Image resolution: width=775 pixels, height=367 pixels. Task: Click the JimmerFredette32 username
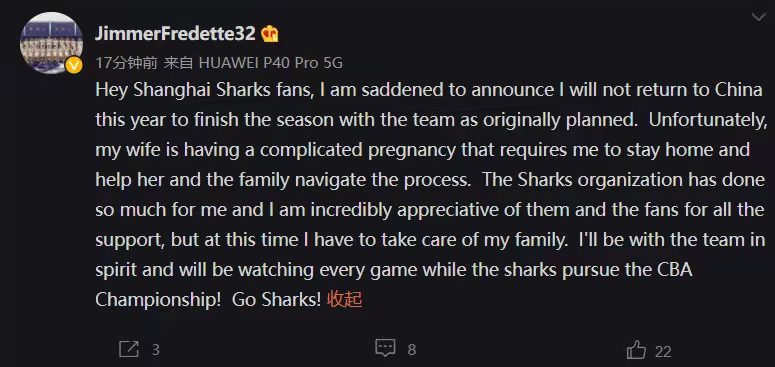pos(175,34)
